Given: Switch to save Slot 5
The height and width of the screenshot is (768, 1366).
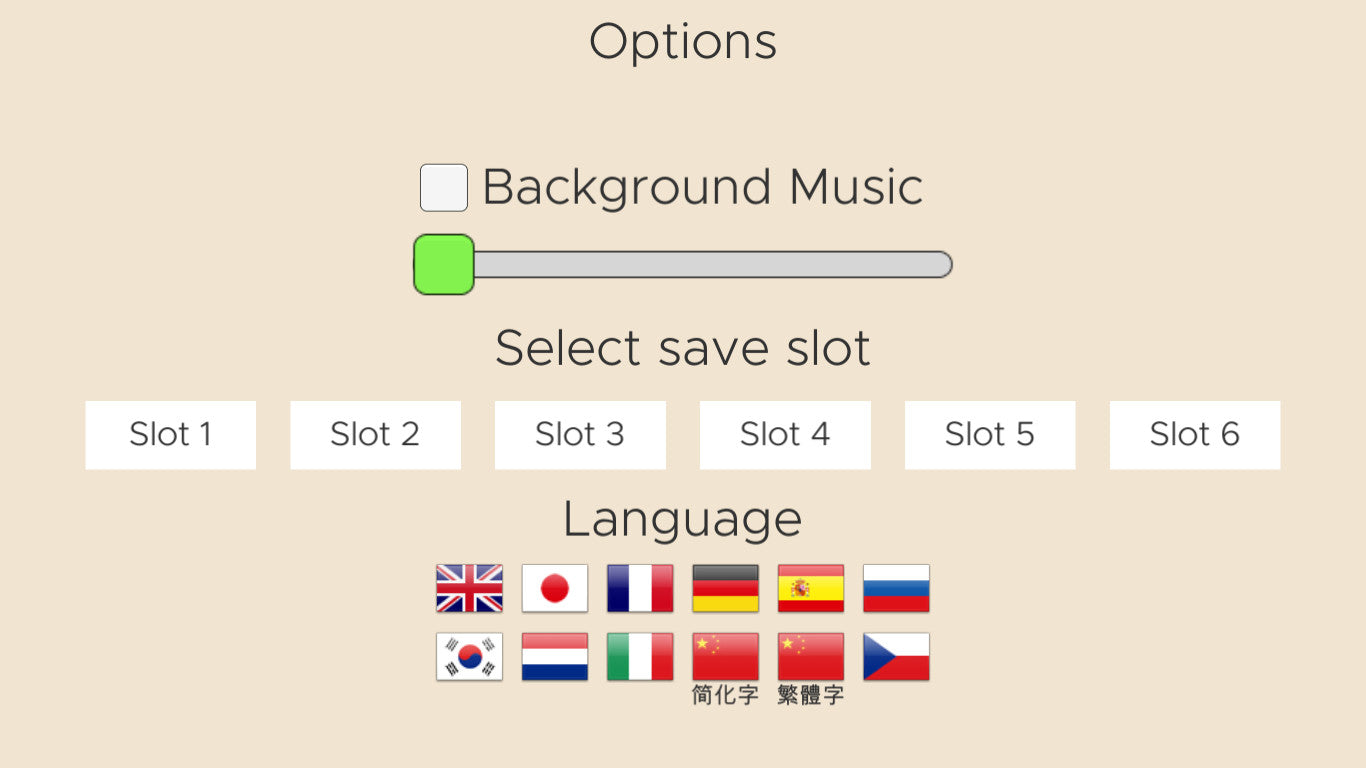Looking at the screenshot, I should pyautogui.click(x=990, y=435).
